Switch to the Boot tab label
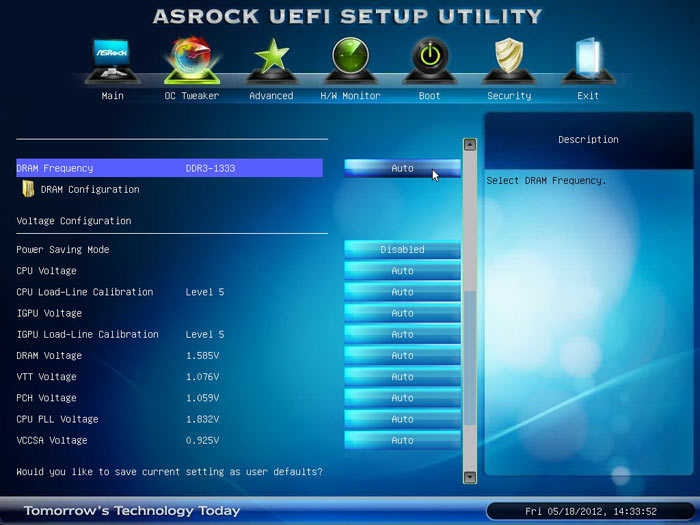This screenshot has width=700, height=525. pyautogui.click(x=429, y=96)
